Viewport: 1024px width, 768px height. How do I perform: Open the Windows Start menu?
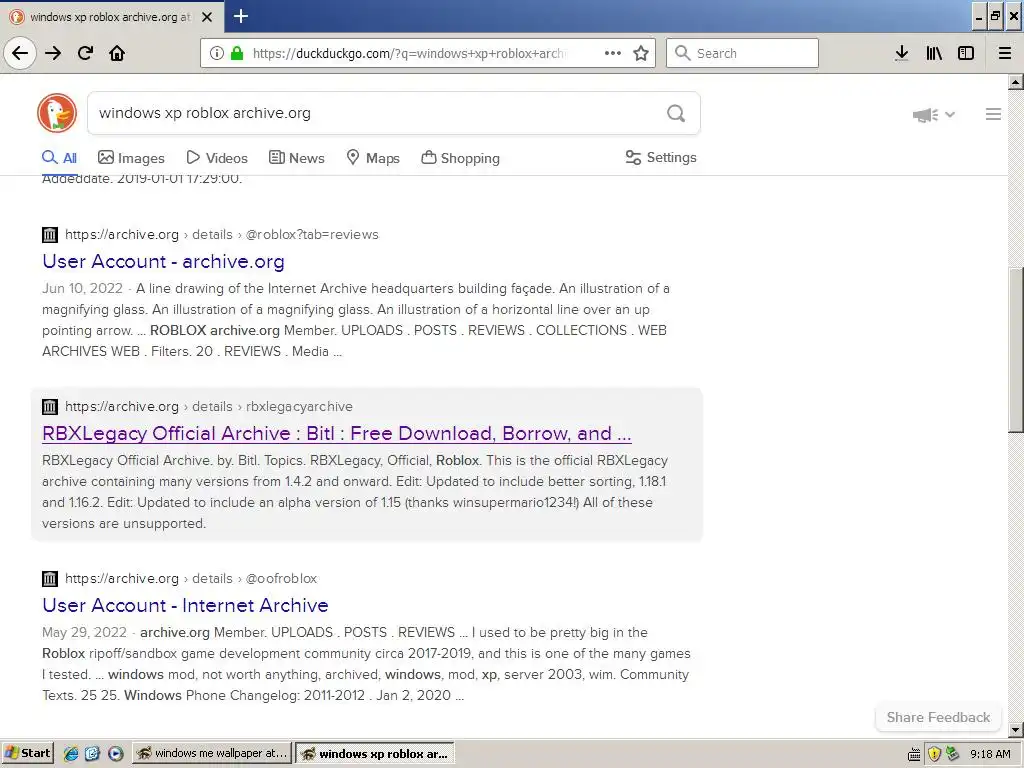(x=27, y=753)
